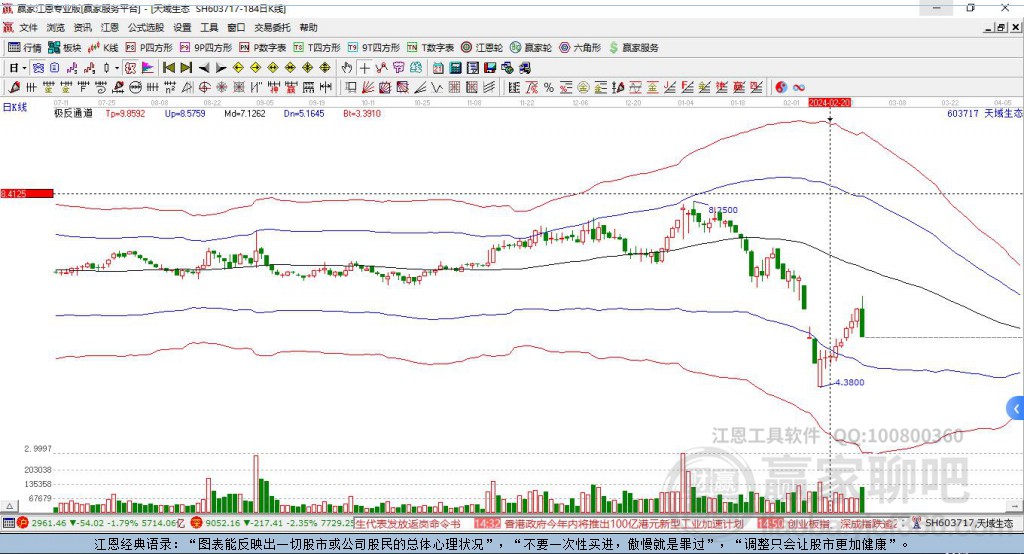Open the 浏览 menu
The image size is (1024, 554).
[56, 27]
